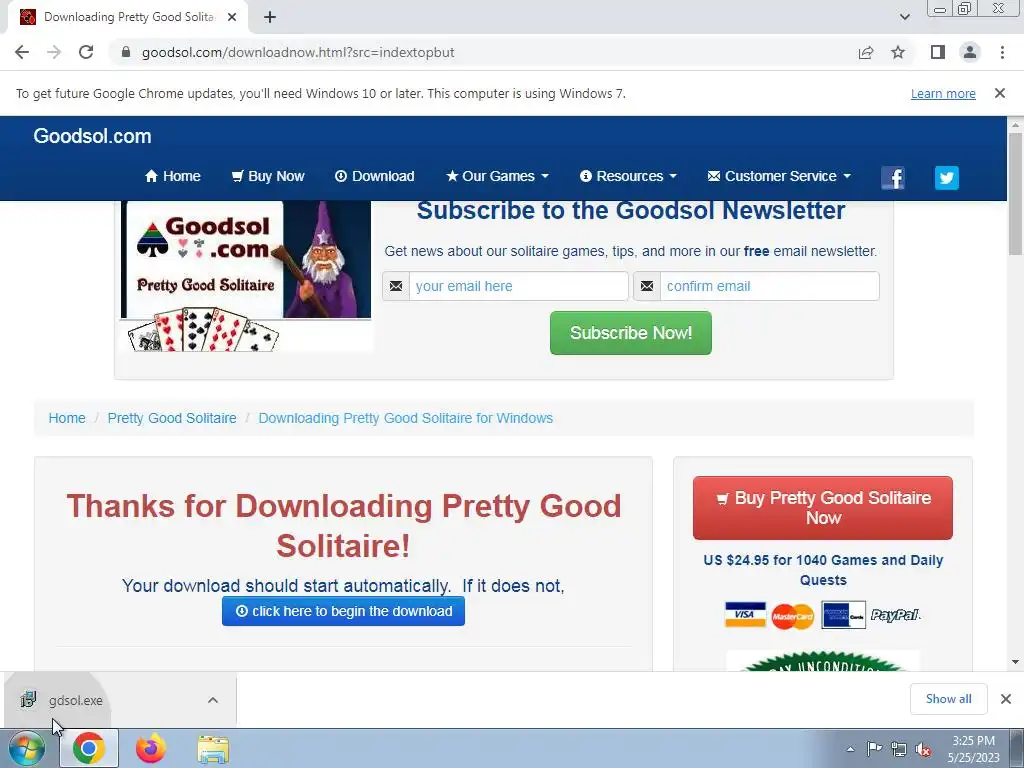The image size is (1024, 768).
Task: Focus the 'confirm email' field
Action: (x=769, y=286)
